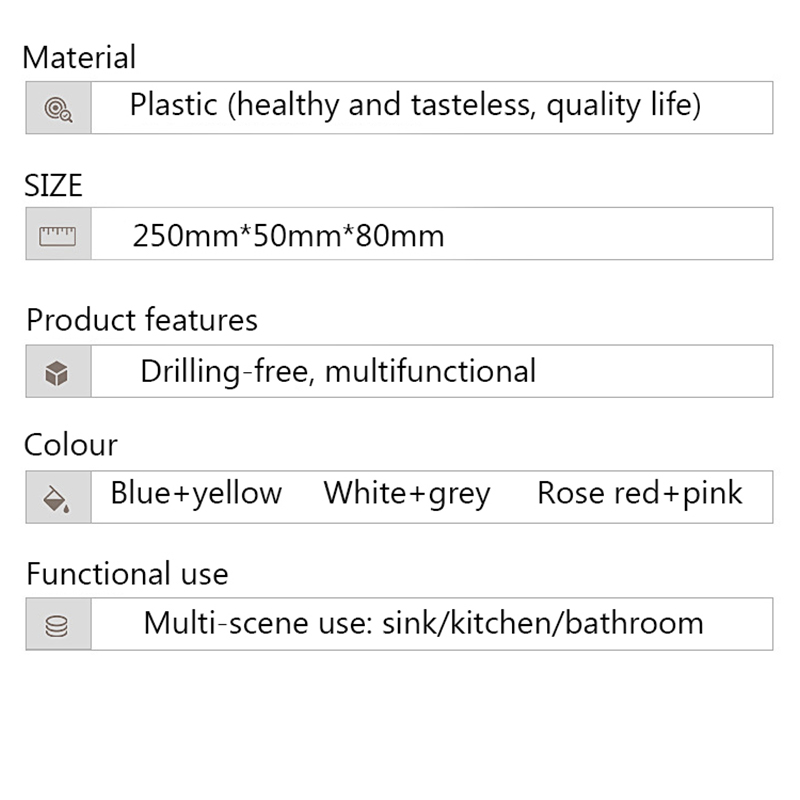Click the ruler size icon

click(58, 235)
